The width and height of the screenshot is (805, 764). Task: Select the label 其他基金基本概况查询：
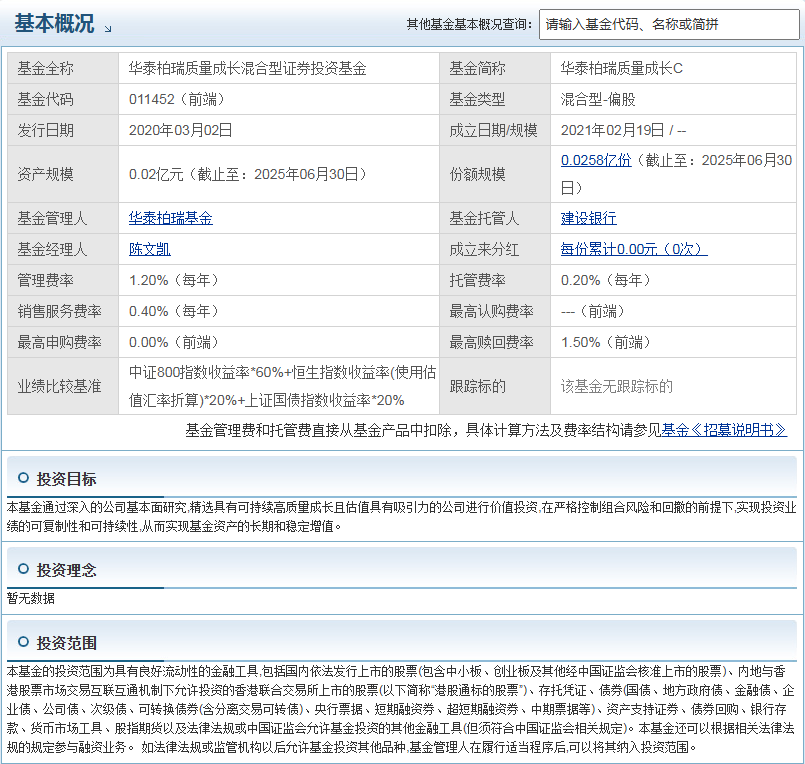point(470,24)
